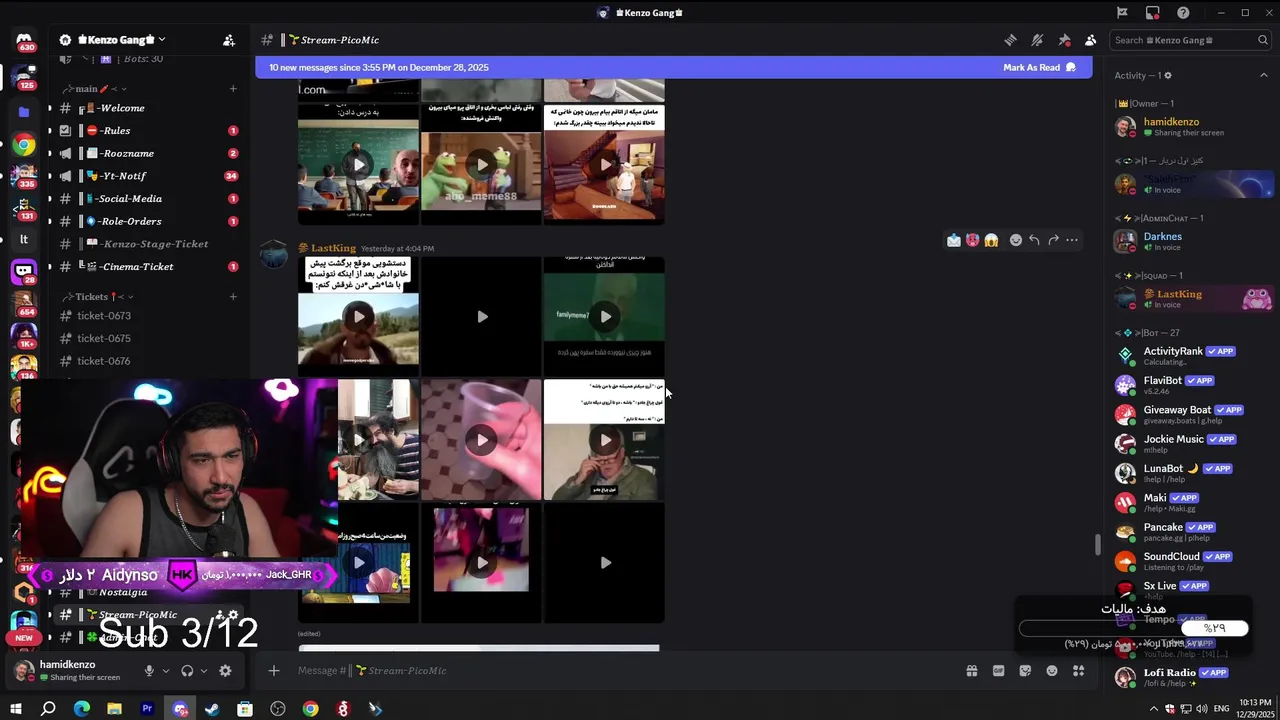The image size is (1280, 720).
Task: Open the emoji picker in message bar
Action: (x=1052, y=671)
